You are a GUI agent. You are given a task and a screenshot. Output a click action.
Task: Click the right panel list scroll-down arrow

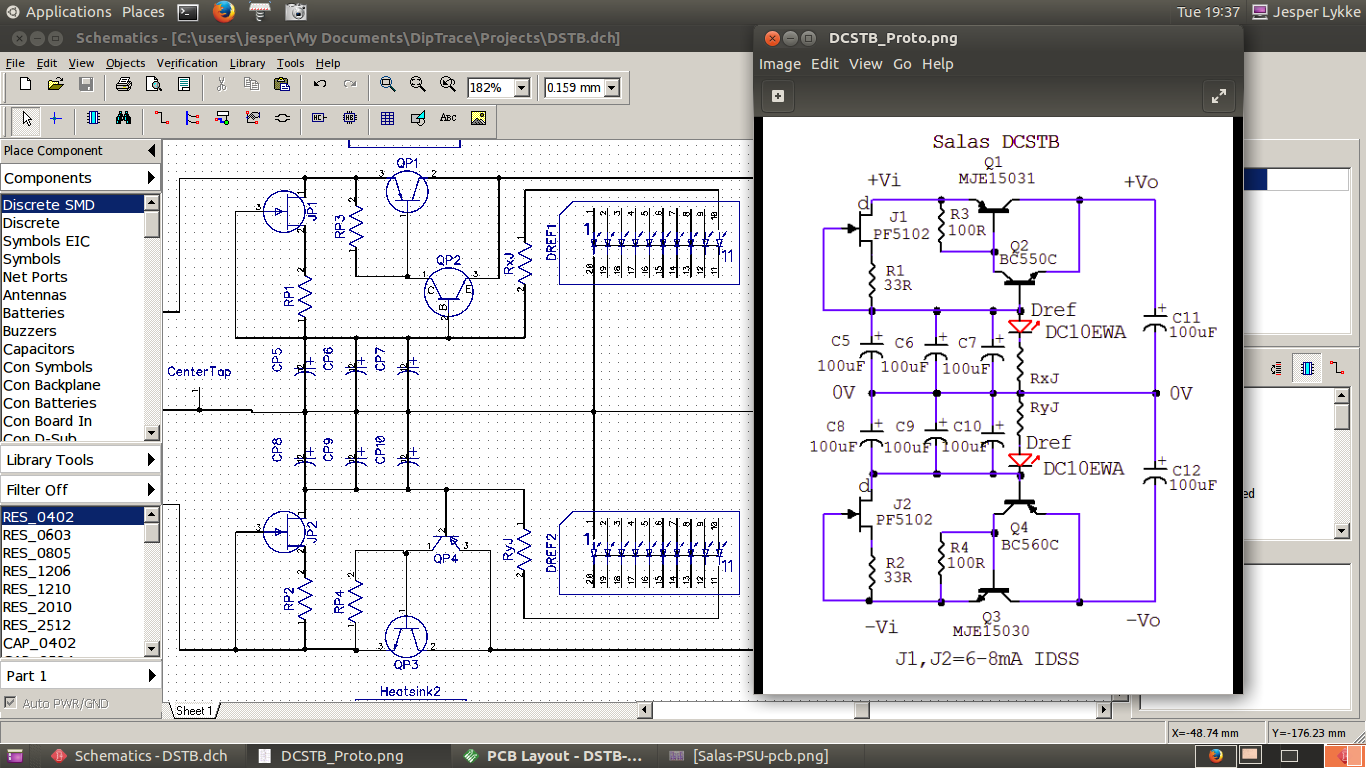click(x=1342, y=531)
